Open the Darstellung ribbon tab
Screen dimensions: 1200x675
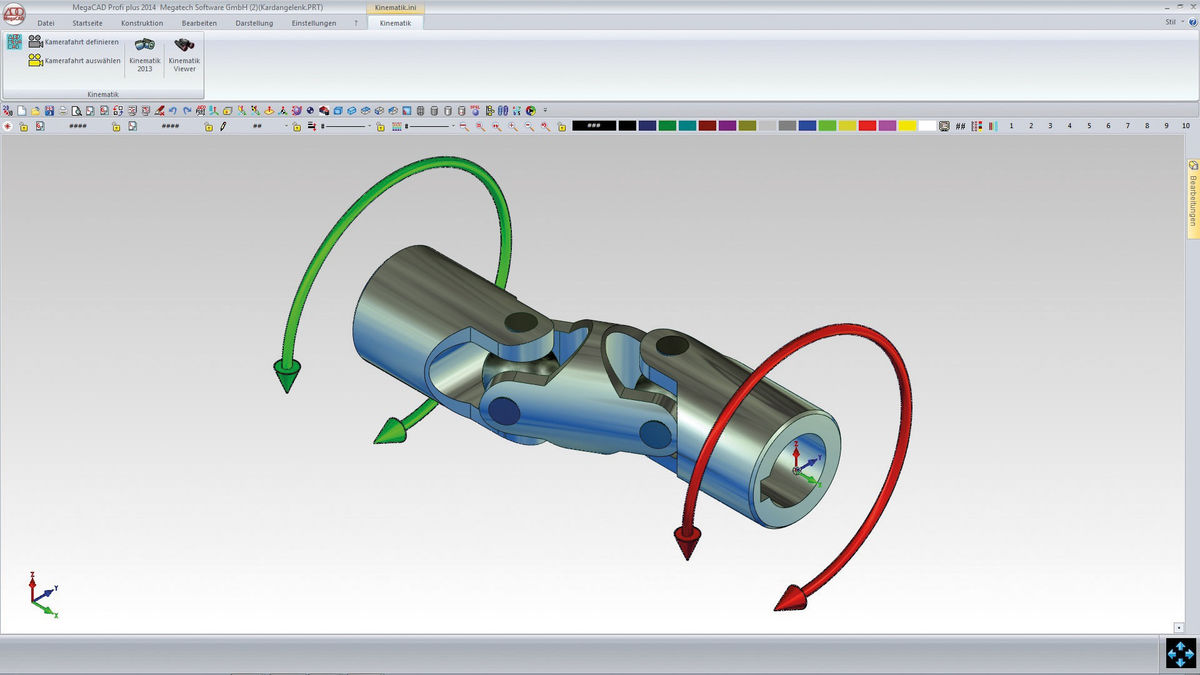point(254,22)
